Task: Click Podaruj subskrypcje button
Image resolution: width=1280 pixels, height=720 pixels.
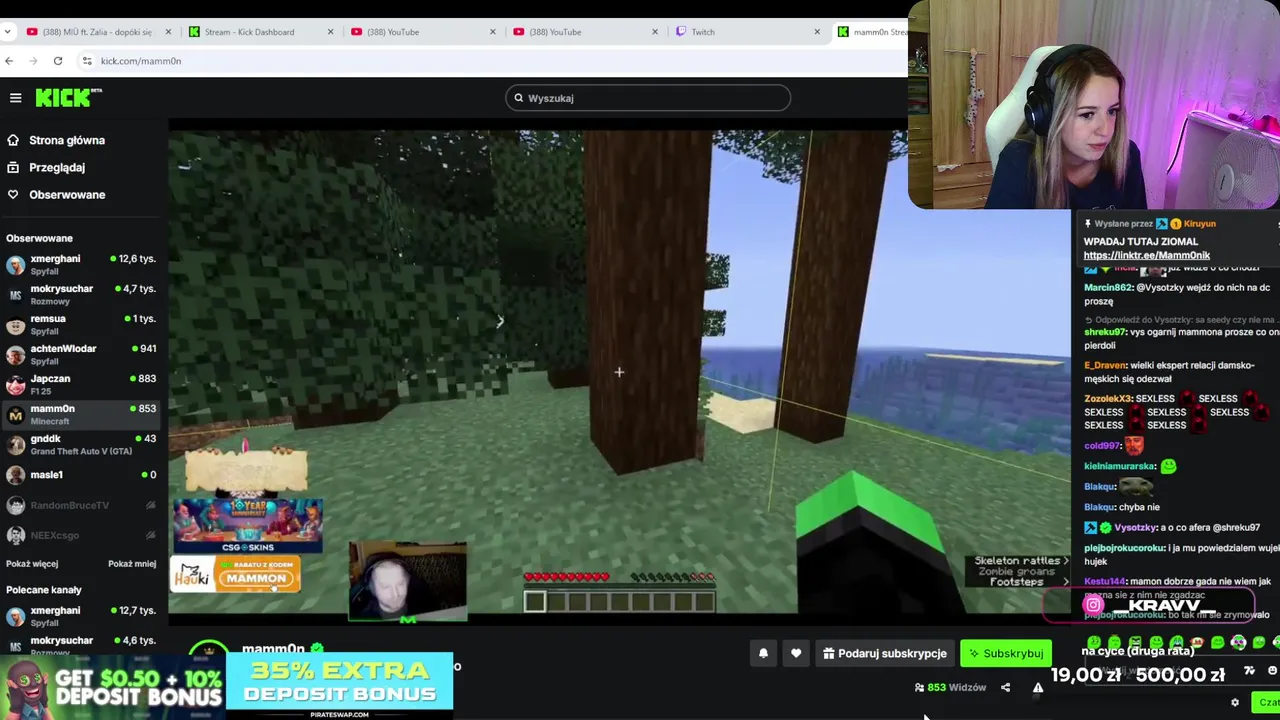Action: coord(884,653)
